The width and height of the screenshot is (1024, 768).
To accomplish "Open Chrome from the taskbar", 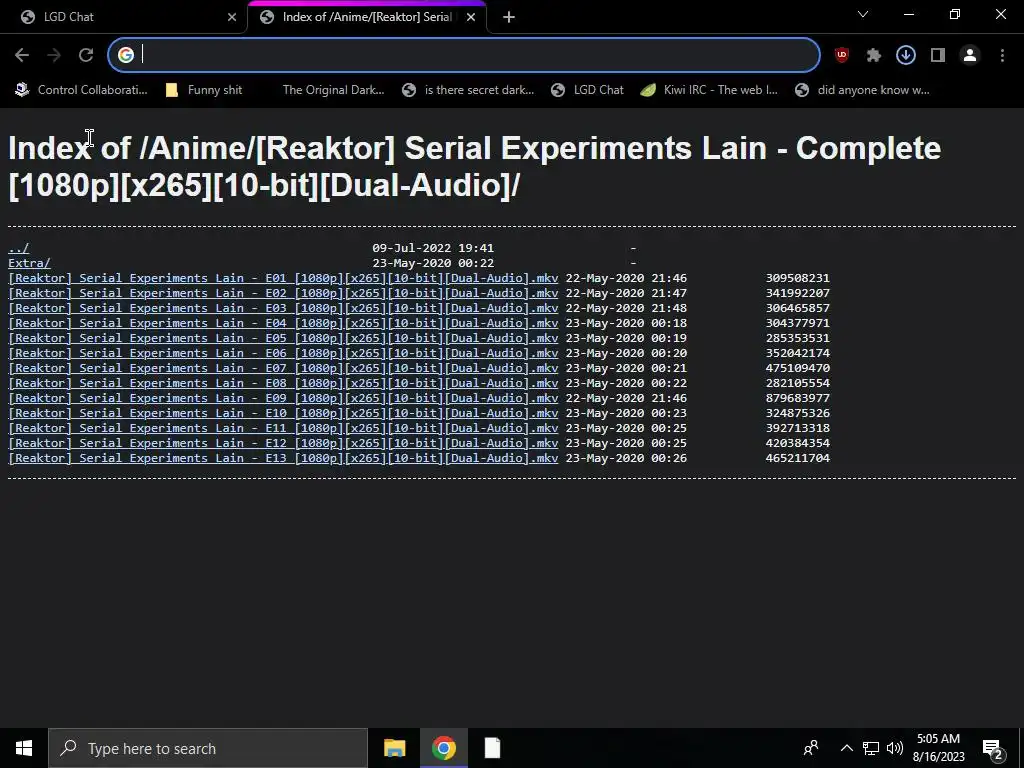I will tap(443, 748).
